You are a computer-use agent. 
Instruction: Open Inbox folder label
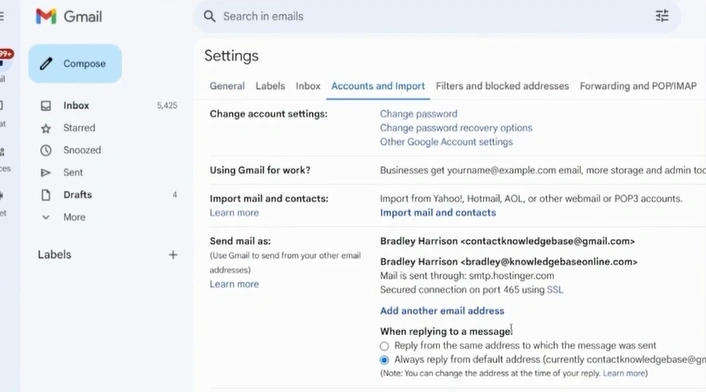pos(76,106)
